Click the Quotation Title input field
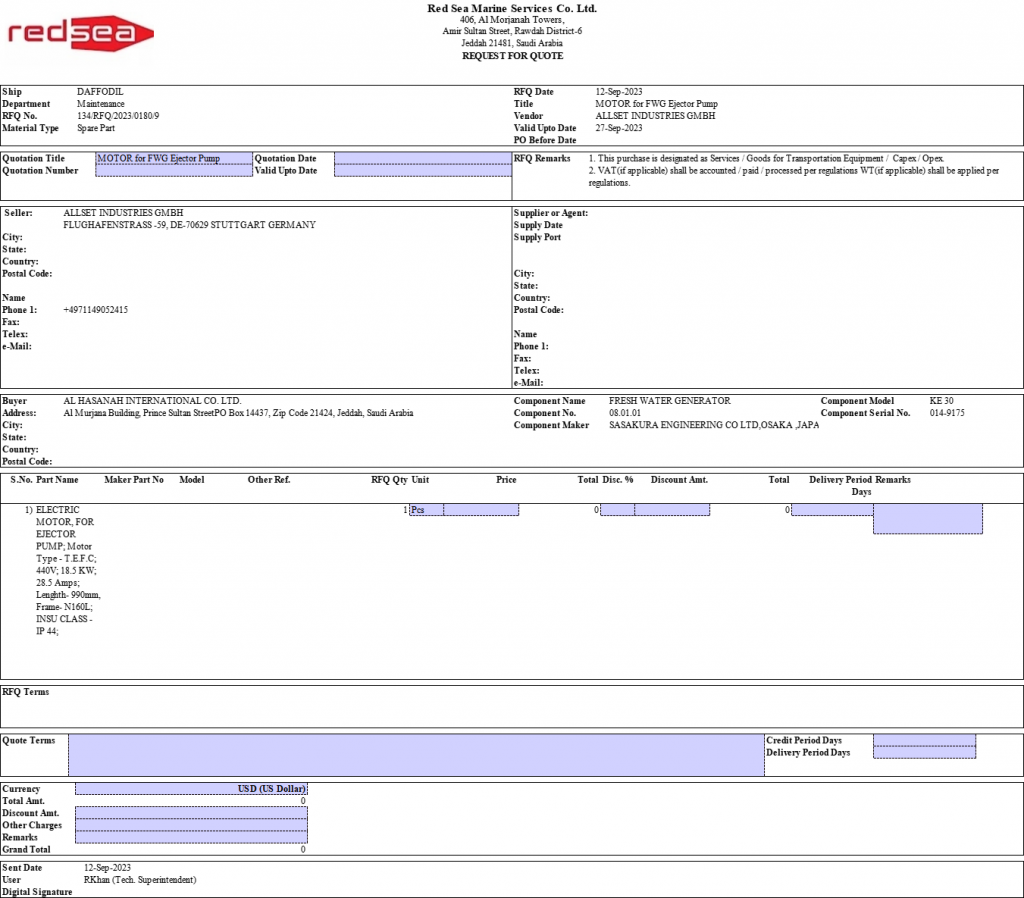Image resolution: width=1024 pixels, height=898 pixels. (173, 158)
